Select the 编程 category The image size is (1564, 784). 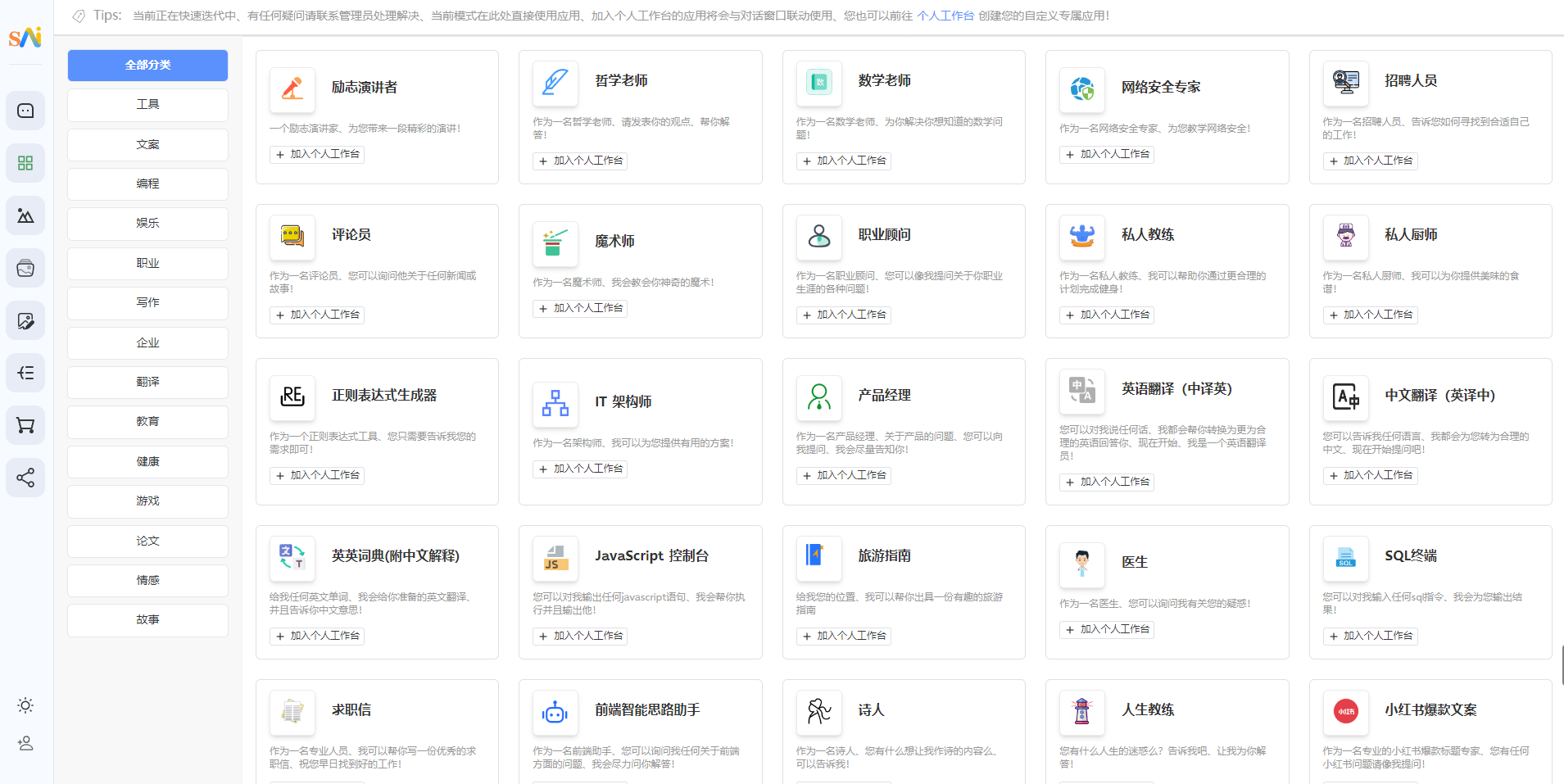click(x=147, y=184)
